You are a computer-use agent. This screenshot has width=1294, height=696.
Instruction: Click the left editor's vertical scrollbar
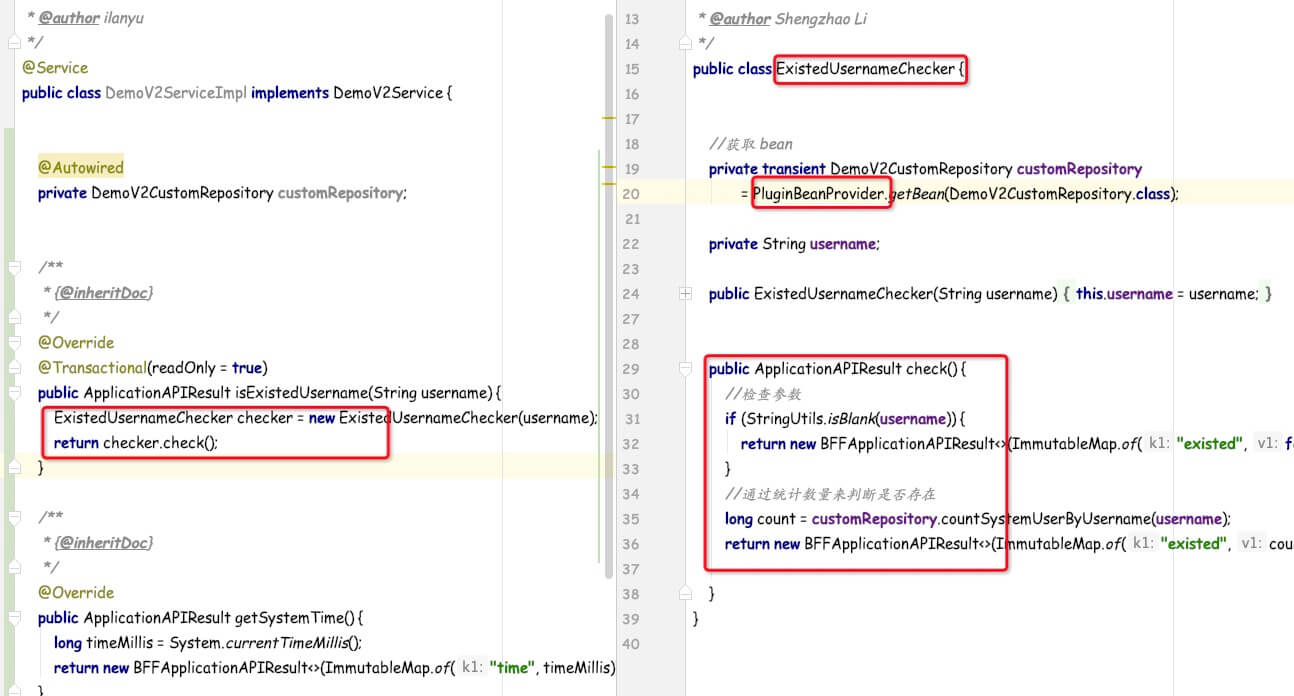coord(607,300)
